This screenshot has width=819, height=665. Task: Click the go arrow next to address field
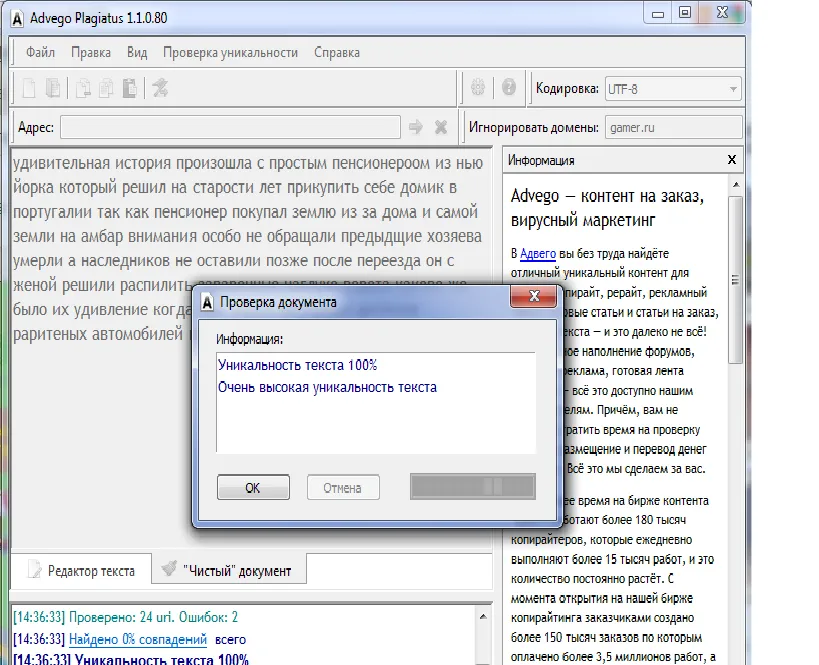coord(416,127)
